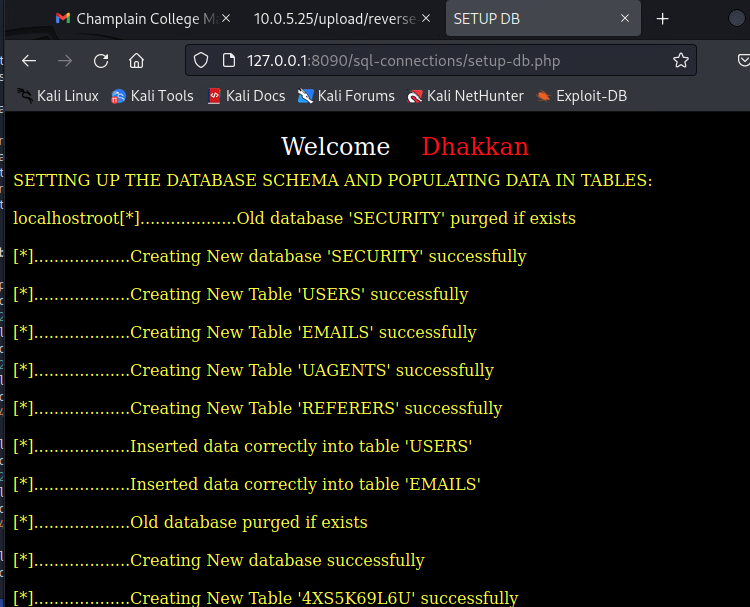750x607 pixels.
Task: Open the Kali Docs bookmark
Action: tap(246, 96)
